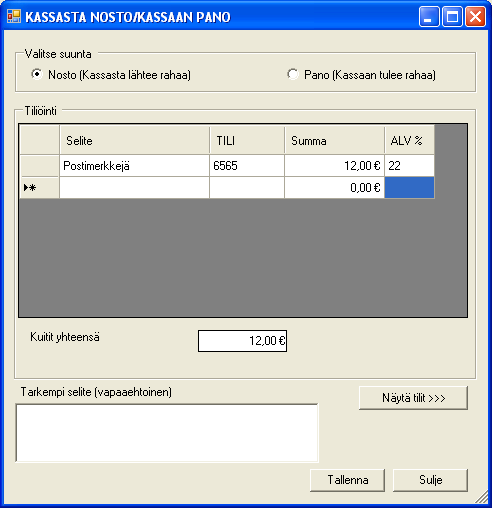
Task: Maximize the Kassasta nosto window
Action: coord(452,16)
